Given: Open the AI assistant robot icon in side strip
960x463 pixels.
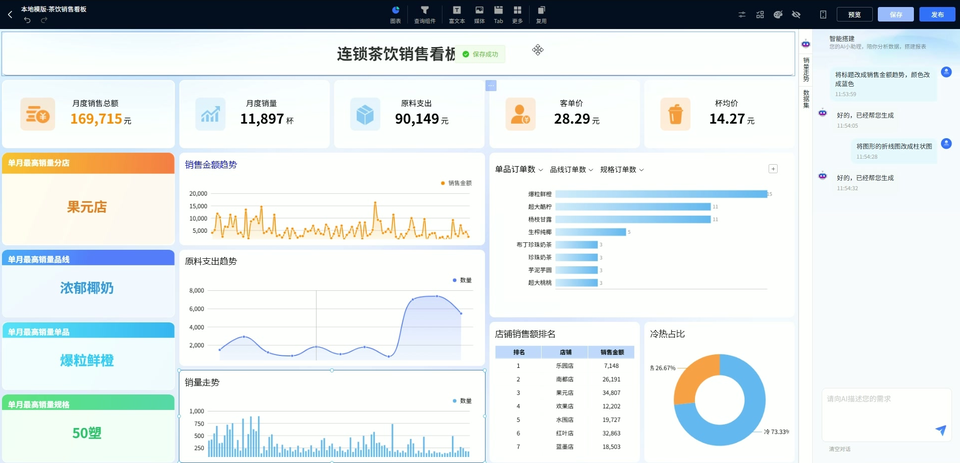Looking at the screenshot, I should coord(806,44).
